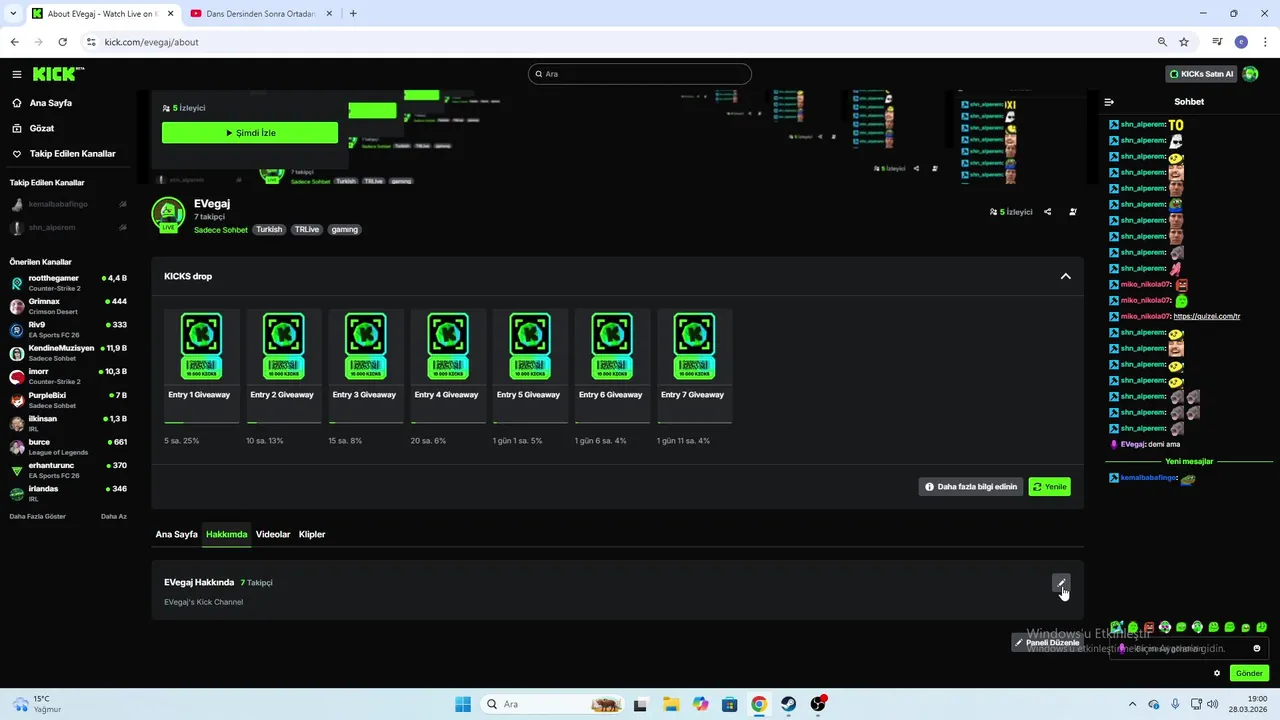Click the pencil edit icon in about panel

(x=1061, y=583)
